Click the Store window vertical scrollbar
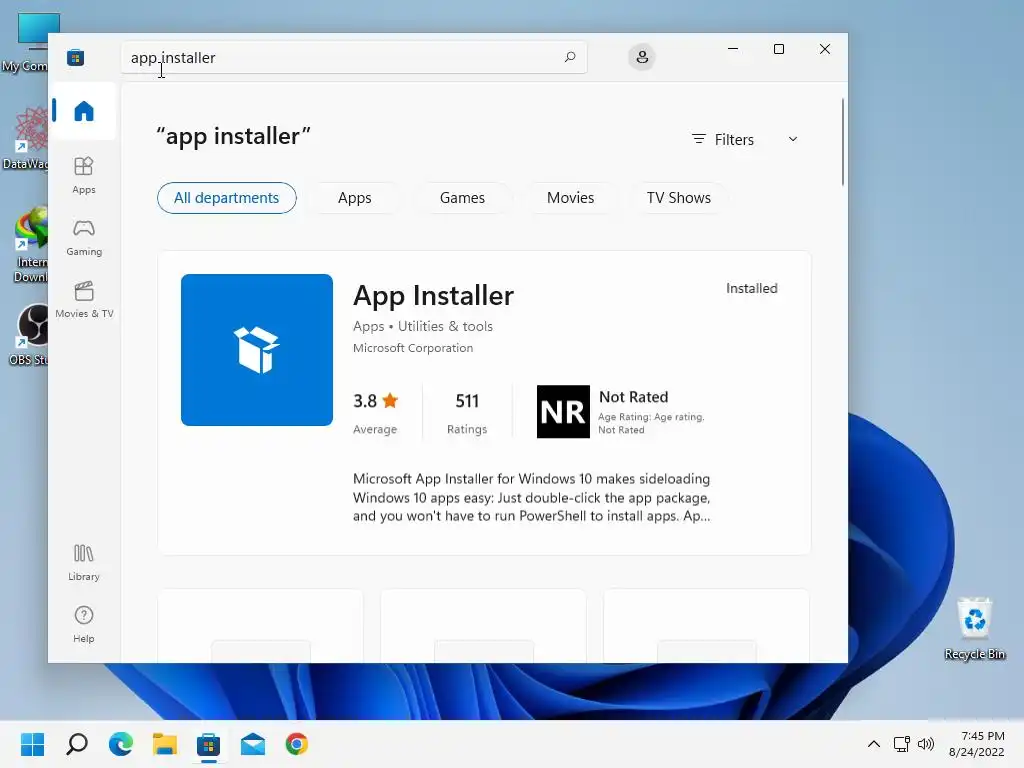This screenshot has width=1024, height=768. point(842,142)
